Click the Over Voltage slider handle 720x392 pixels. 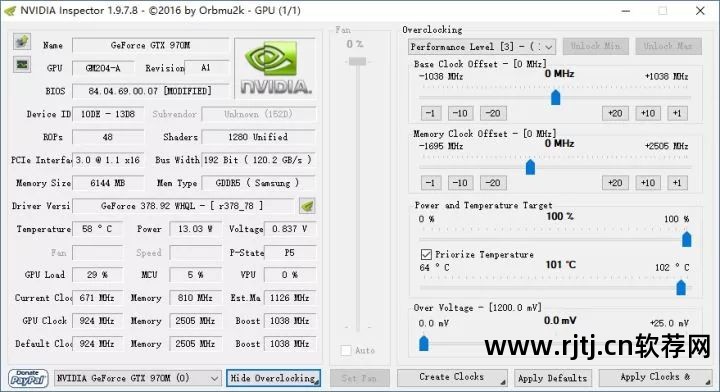point(424,343)
